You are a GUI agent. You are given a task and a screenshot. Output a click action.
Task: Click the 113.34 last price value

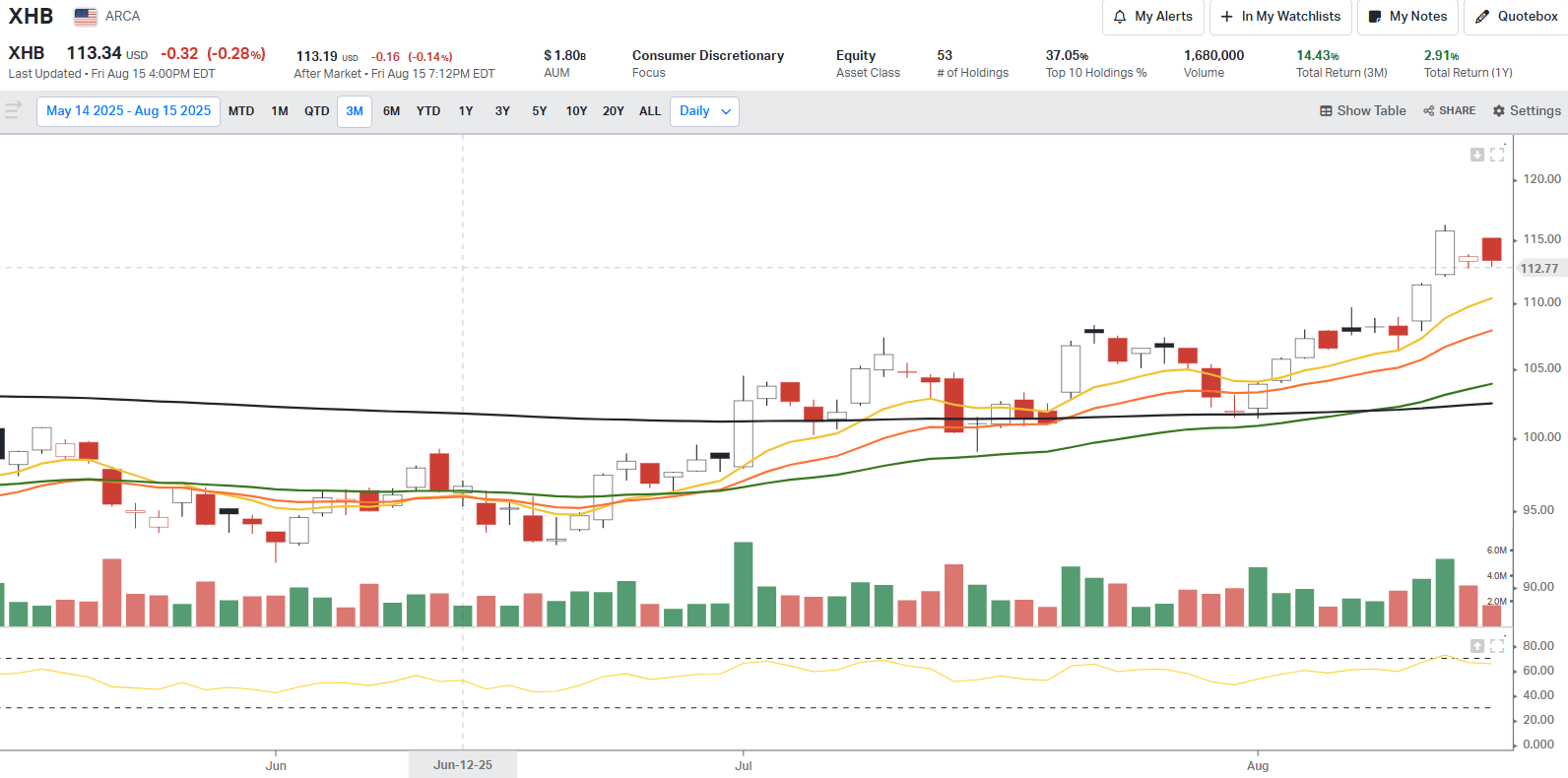click(95, 53)
